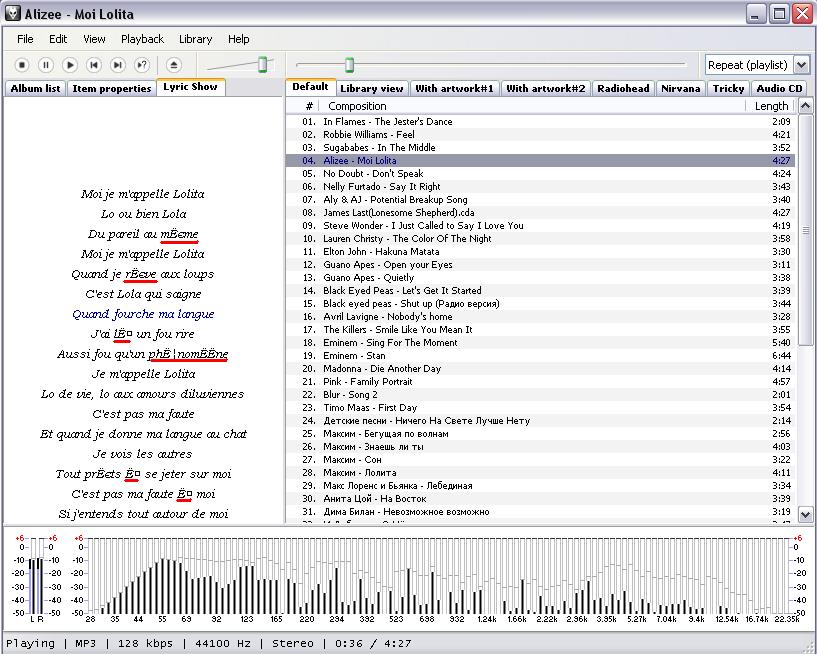Pause the current track
The image size is (817, 654).
coord(46,65)
